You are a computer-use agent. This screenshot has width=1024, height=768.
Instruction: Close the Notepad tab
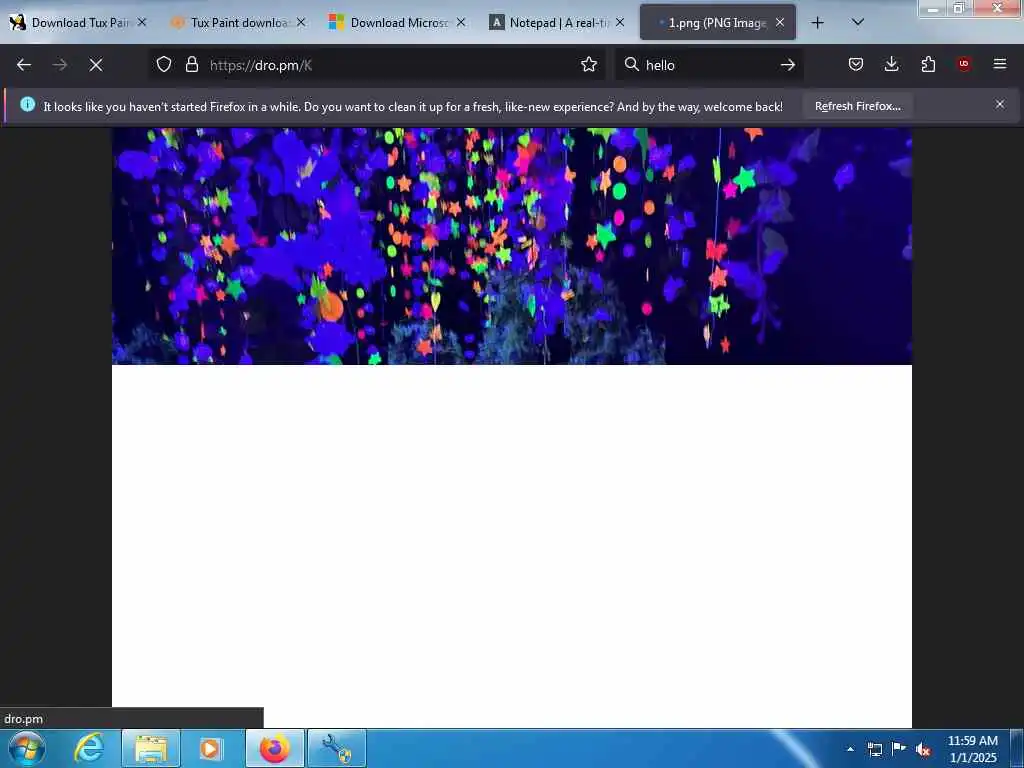pyautogui.click(x=620, y=22)
